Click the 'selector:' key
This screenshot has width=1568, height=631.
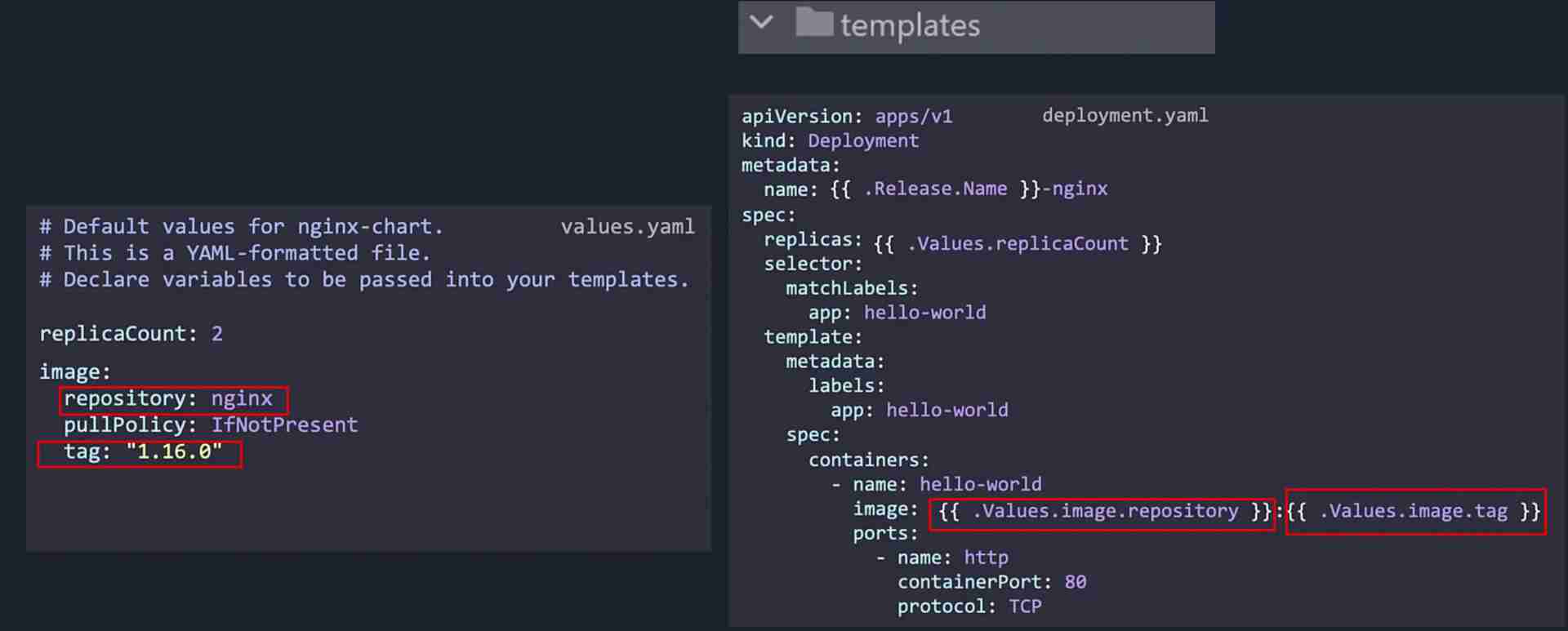pos(813,264)
